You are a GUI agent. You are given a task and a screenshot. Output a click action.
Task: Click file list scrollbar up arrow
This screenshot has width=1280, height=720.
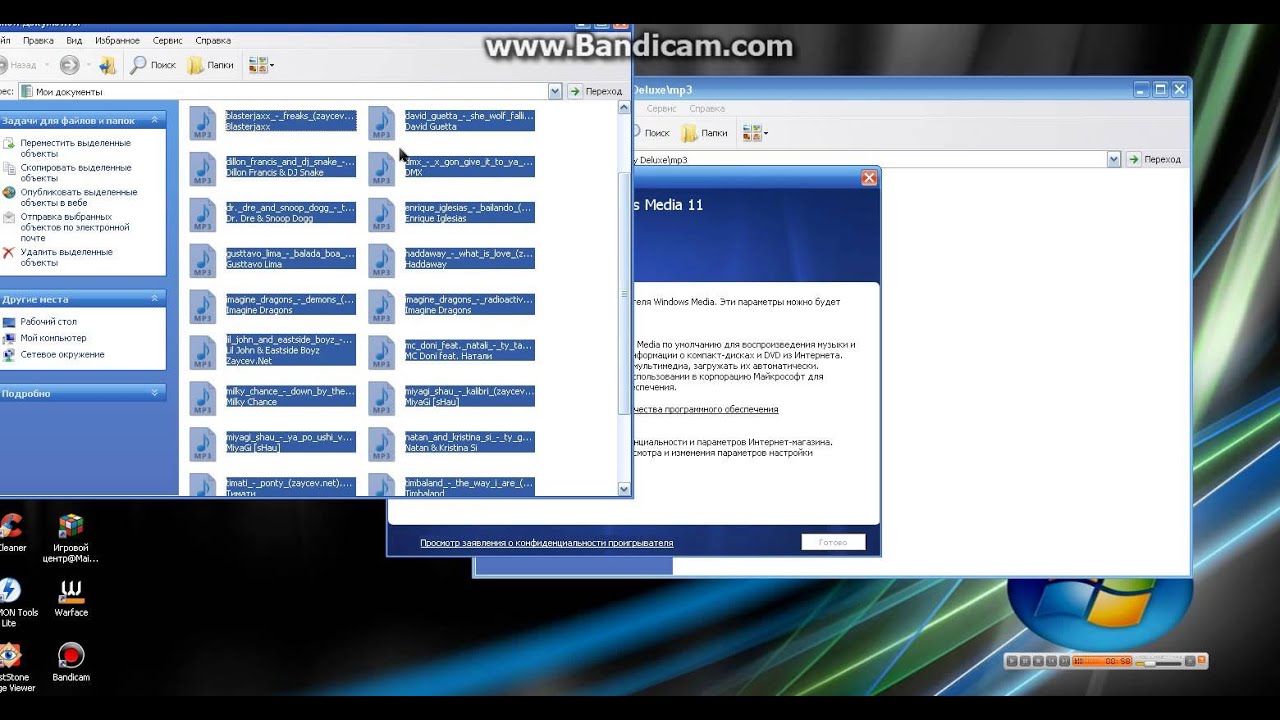(625, 108)
